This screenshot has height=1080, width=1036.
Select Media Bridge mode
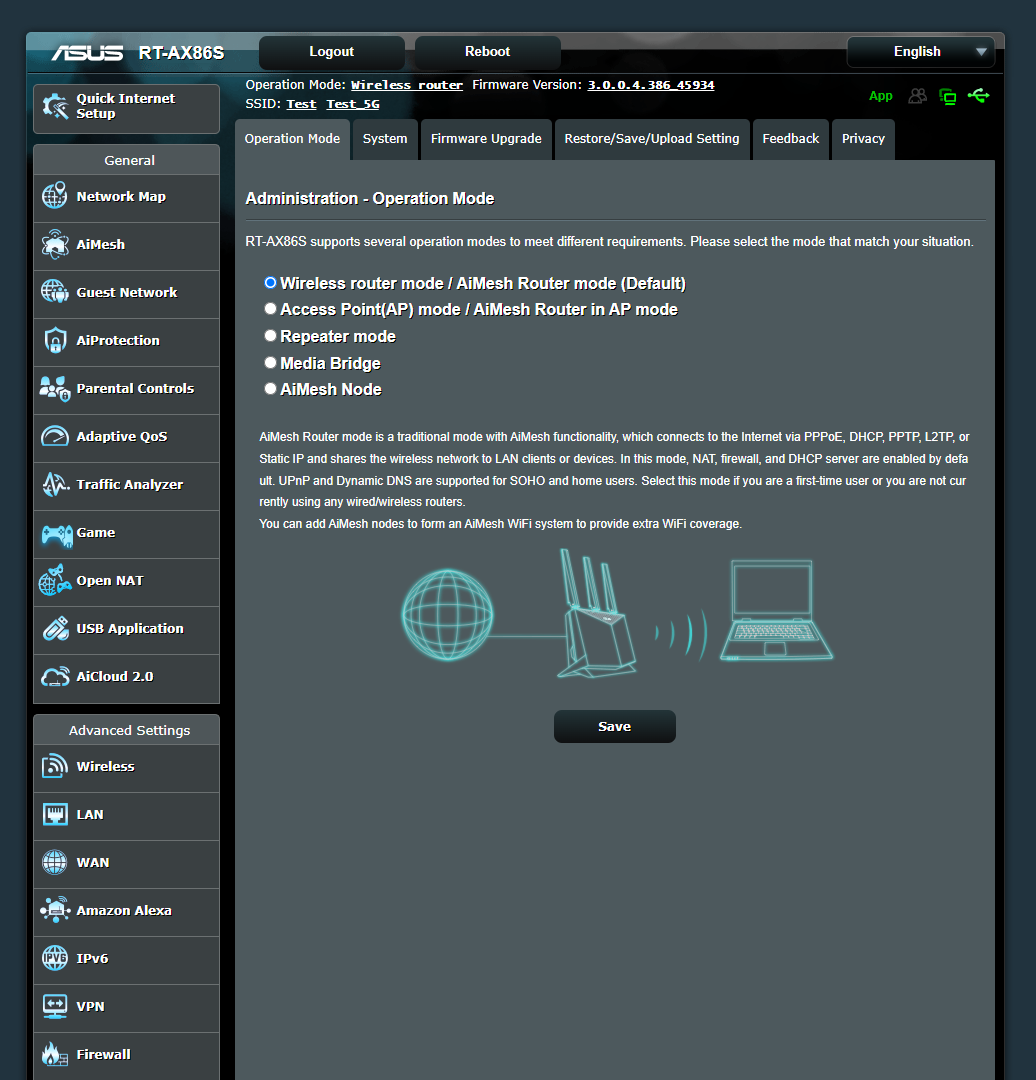pos(270,362)
